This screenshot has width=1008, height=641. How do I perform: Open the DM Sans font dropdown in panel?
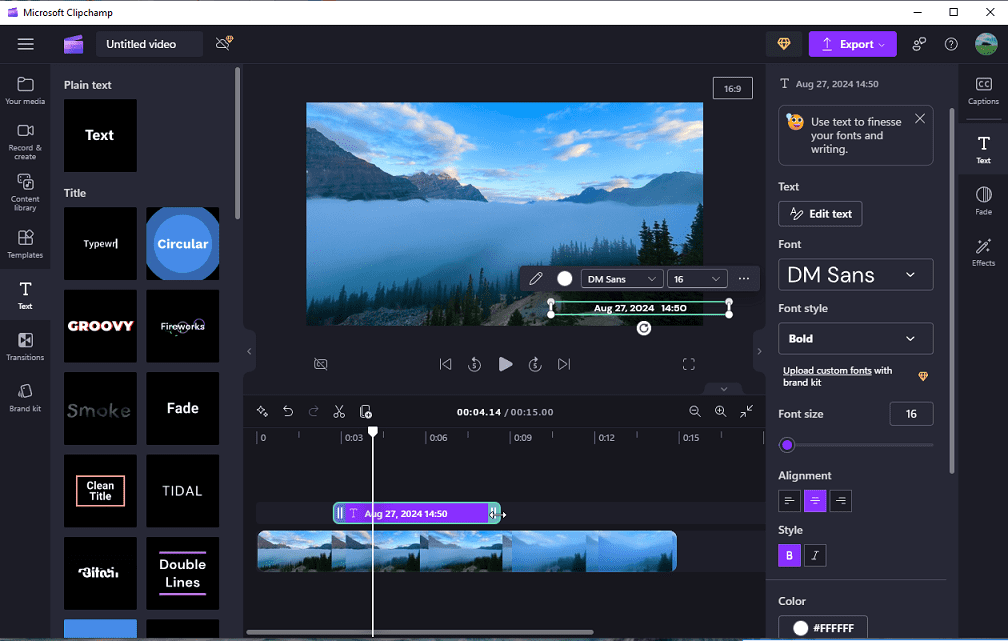(x=856, y=275)
